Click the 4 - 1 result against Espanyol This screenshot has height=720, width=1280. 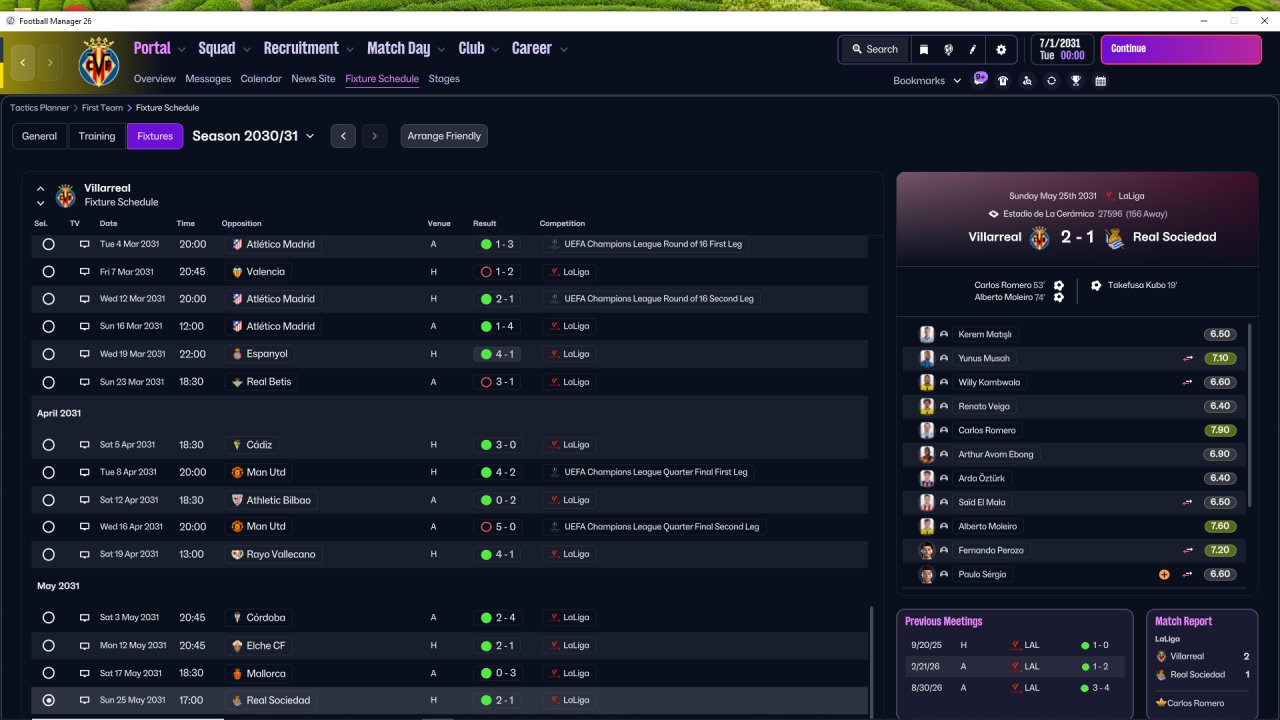(x=497, y=354)
